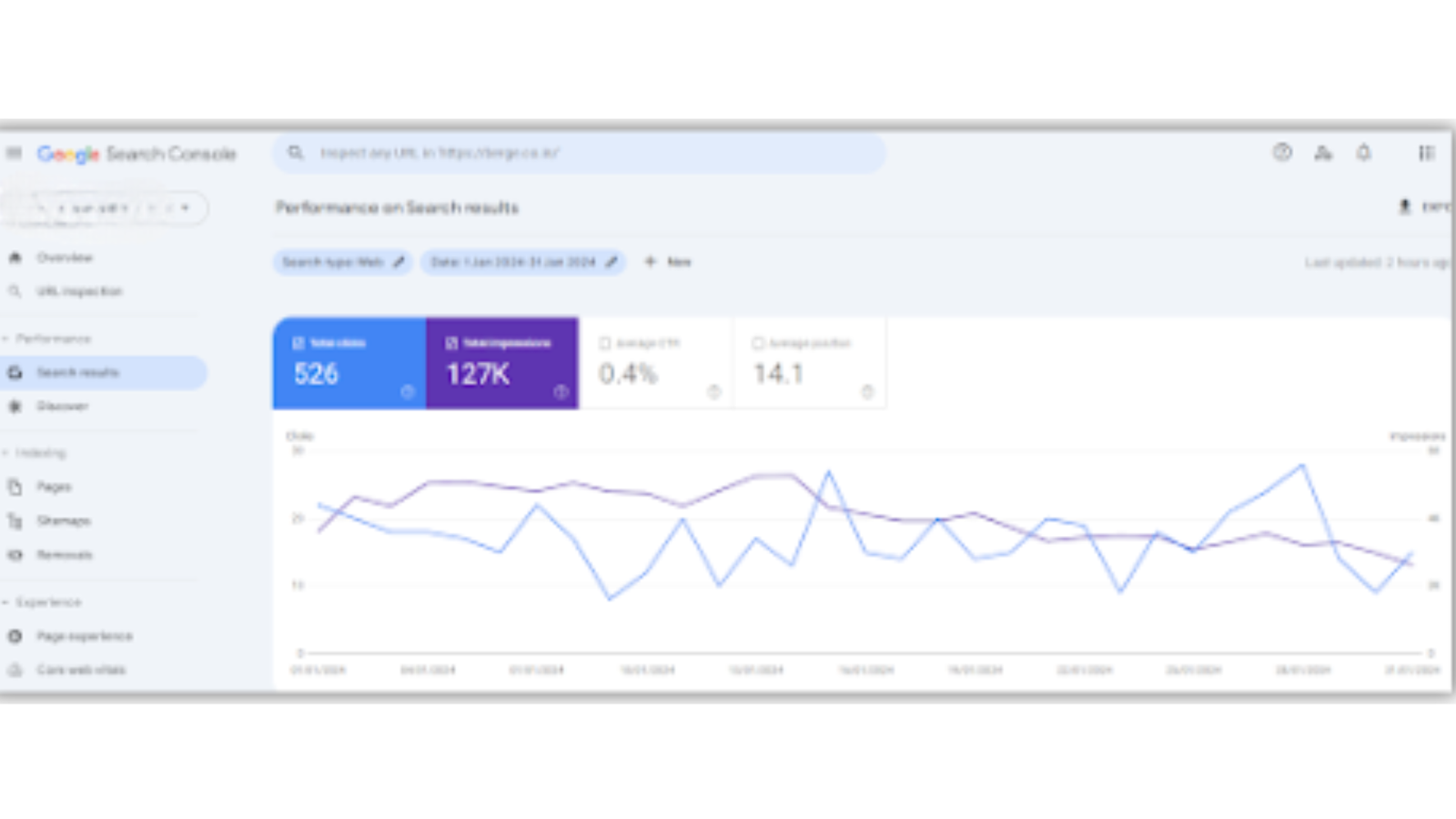Viewport: 1456px width, 819px height.
Task: Click the search magnifier icon in URL bar
Action: tap(296, 153)
